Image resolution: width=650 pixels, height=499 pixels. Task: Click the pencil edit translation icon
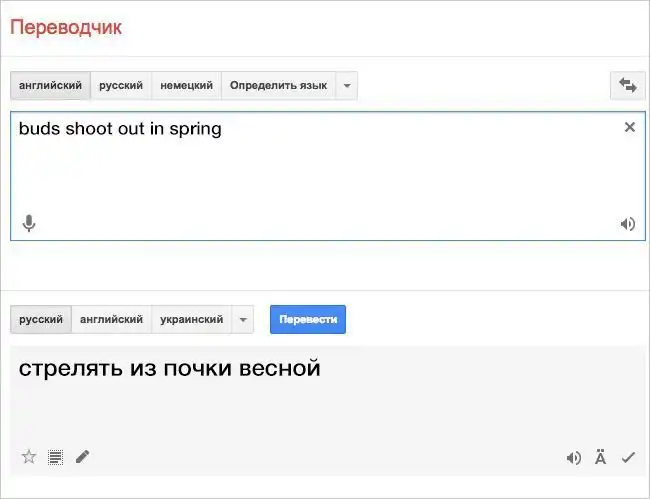tap(82, 457)
